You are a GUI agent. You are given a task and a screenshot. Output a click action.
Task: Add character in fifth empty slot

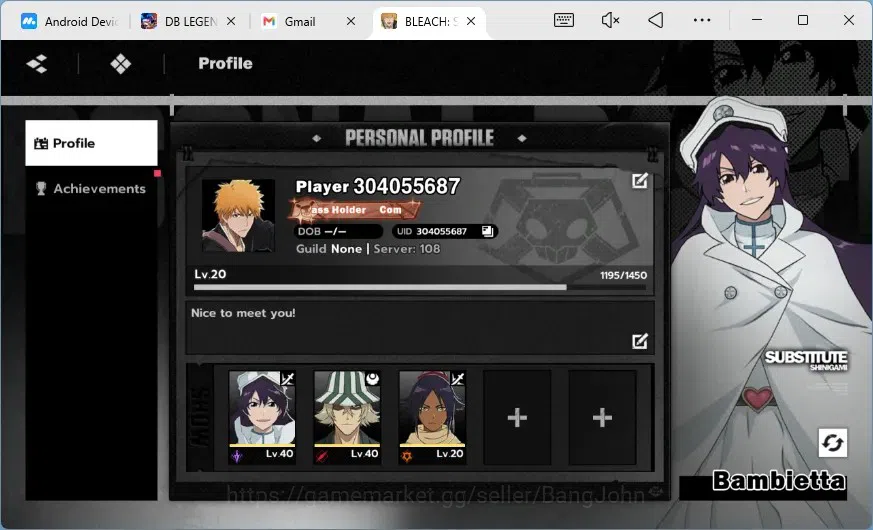click(x=602, y=418)
